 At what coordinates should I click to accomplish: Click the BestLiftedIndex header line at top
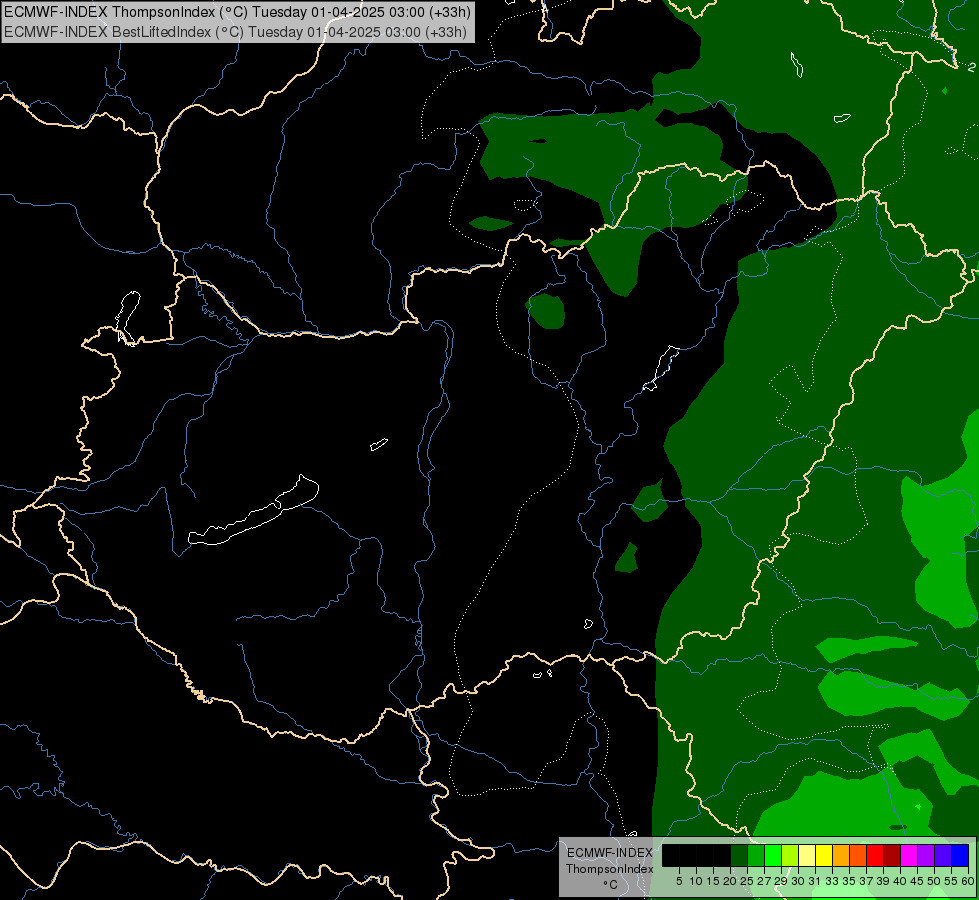tap(235, 31)
